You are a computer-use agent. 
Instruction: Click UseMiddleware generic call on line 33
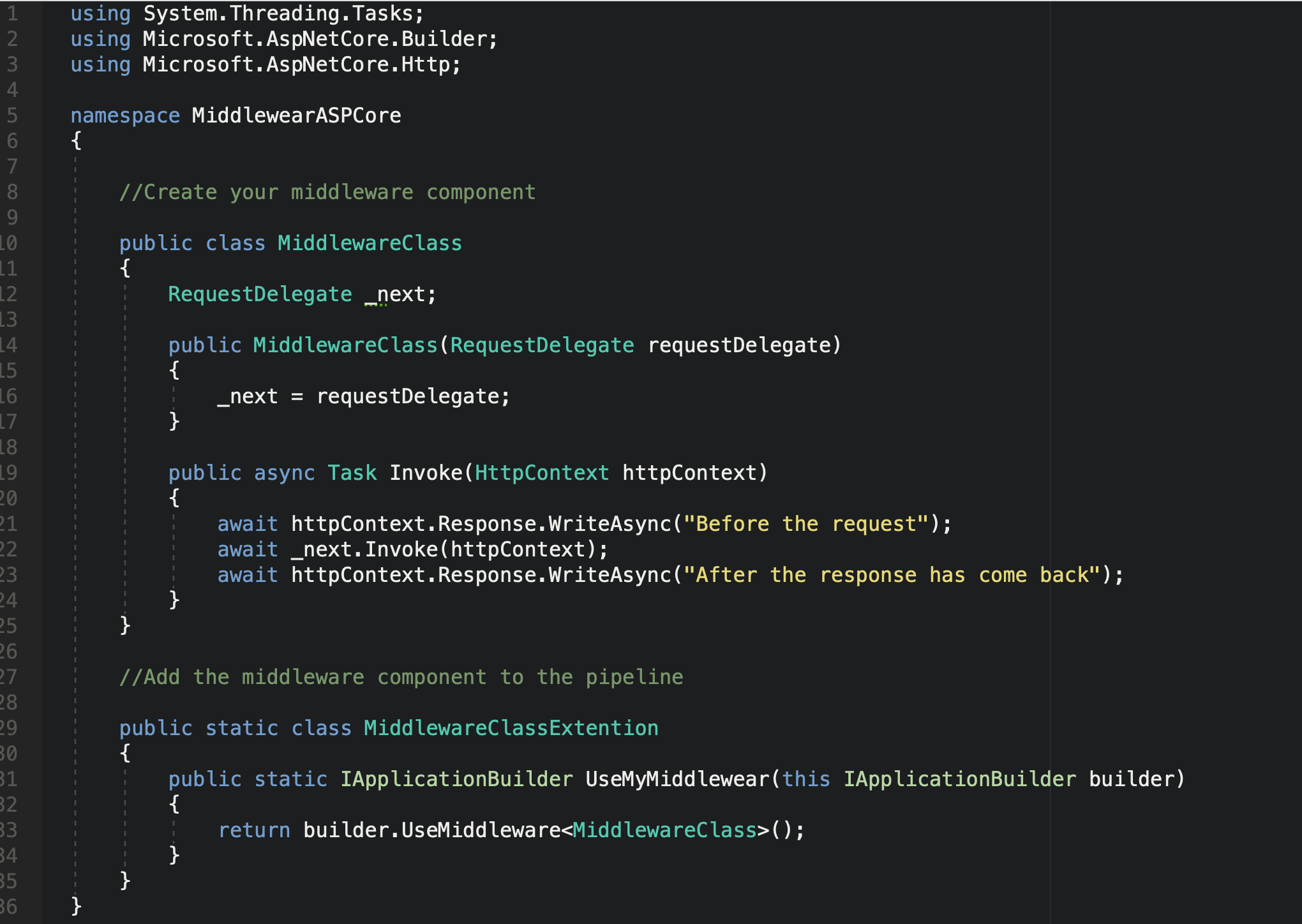point(482,830)
